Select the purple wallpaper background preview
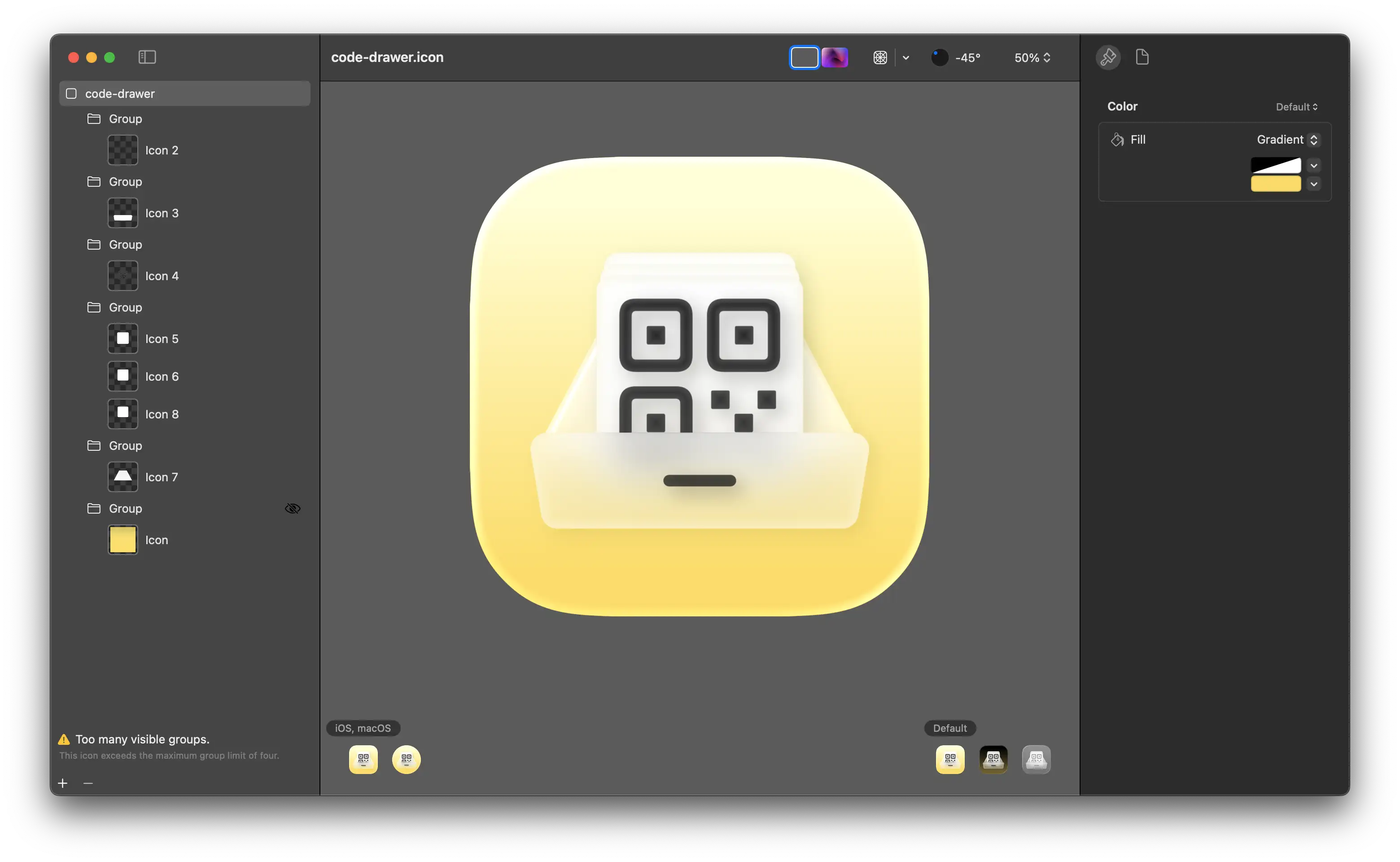This screenshot has width=1400, height=862. point(834,57)
